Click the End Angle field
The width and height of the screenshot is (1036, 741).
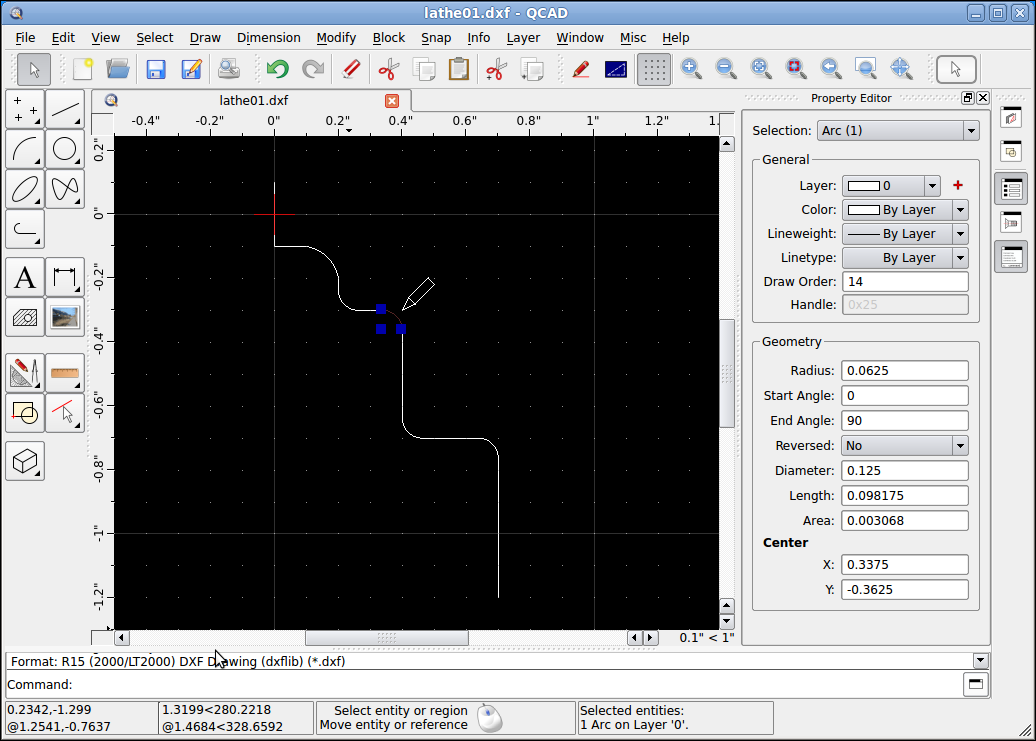(x=905, y=421)
